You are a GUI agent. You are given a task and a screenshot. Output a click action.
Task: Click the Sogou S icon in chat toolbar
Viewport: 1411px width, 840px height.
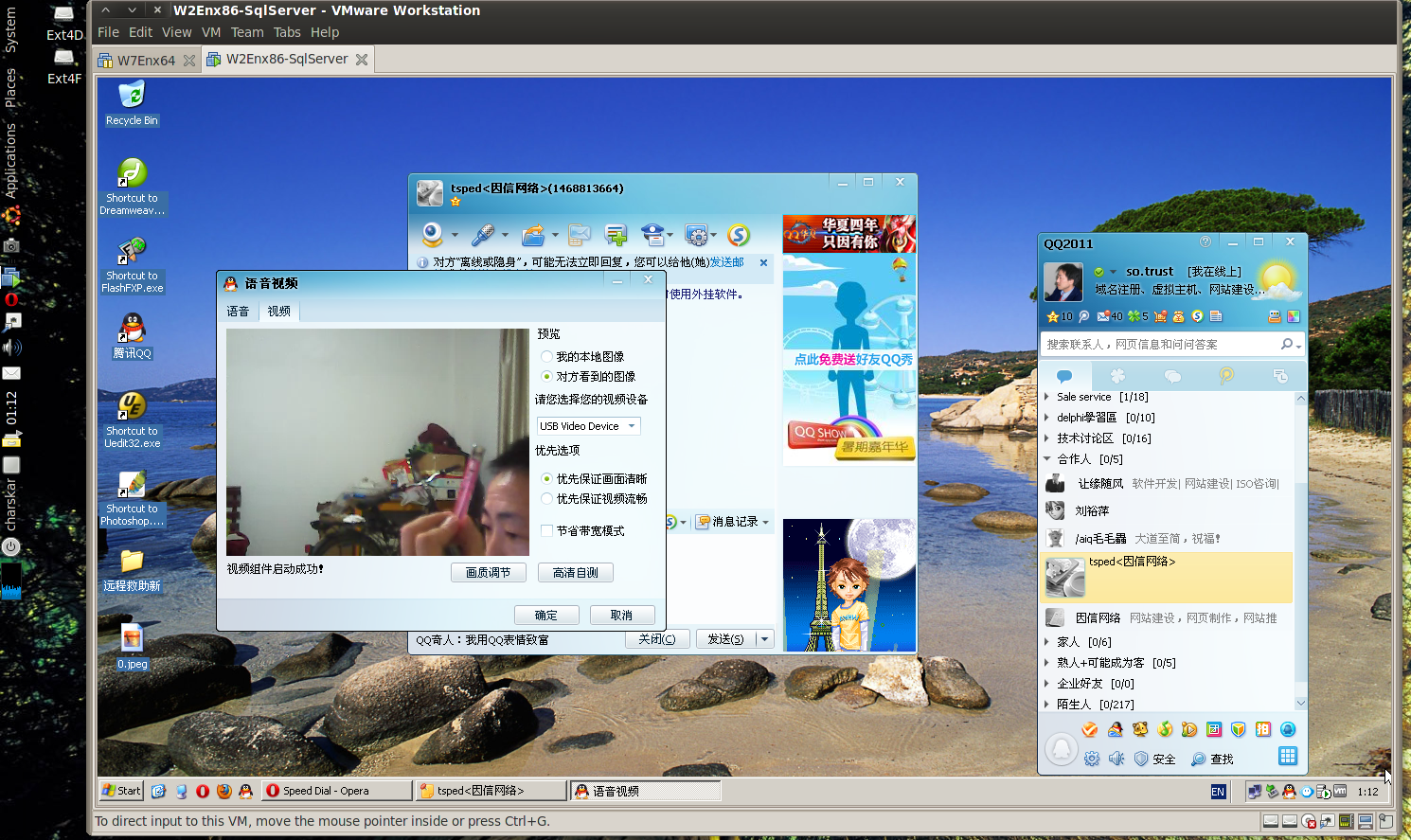coord(739,234)
